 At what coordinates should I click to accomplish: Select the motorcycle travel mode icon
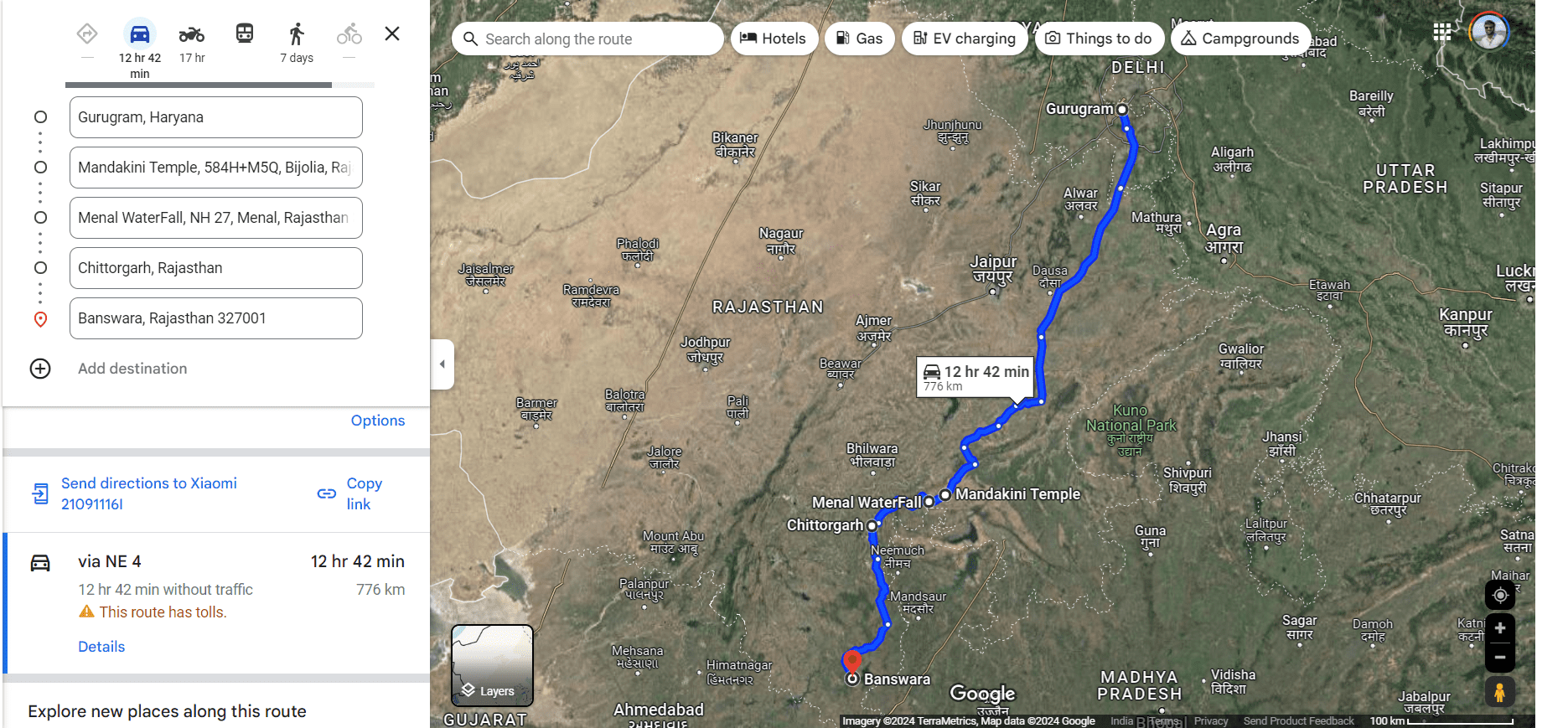(x=192, y=34)
